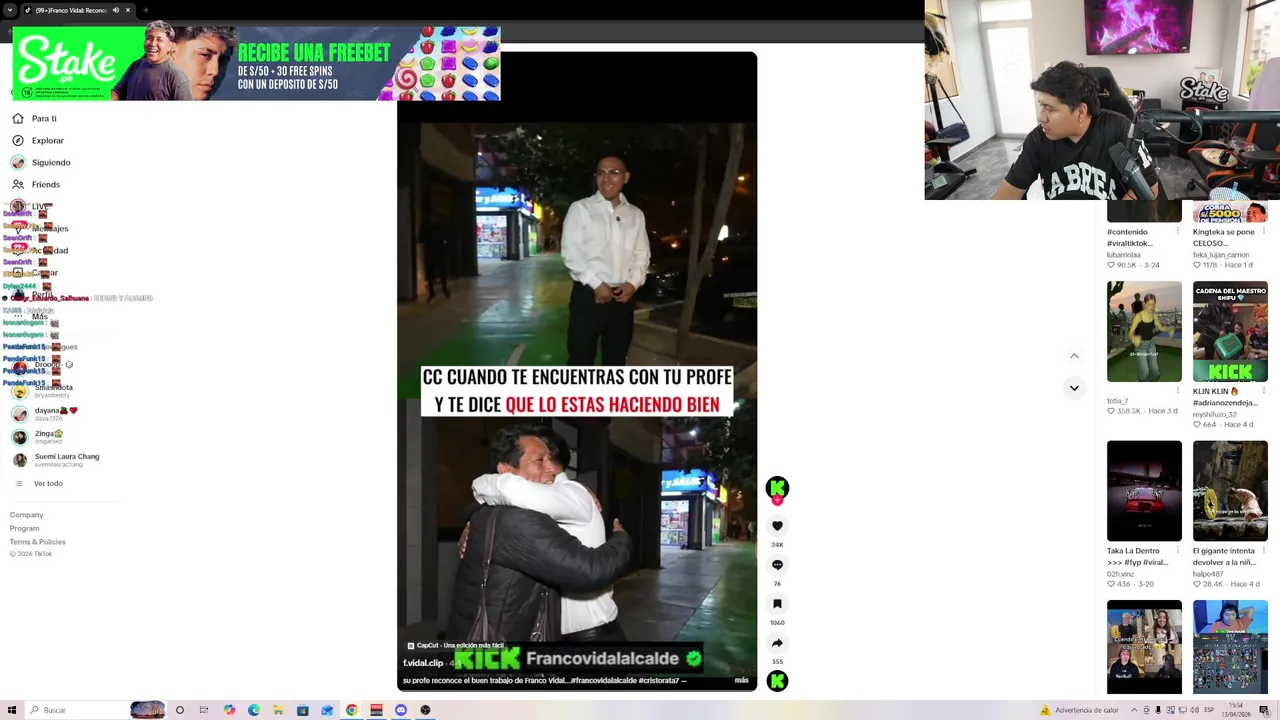Open lubarriolaa profile link
The image size is (1280, 720).
coord(1124,255)
